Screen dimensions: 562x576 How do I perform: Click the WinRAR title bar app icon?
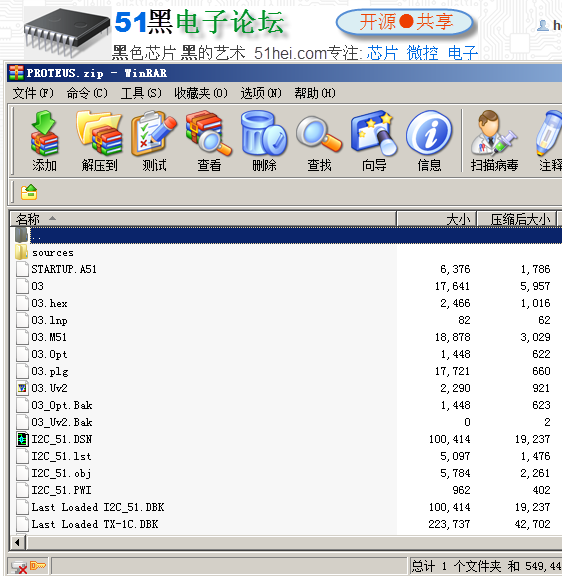tap(16, 73)
